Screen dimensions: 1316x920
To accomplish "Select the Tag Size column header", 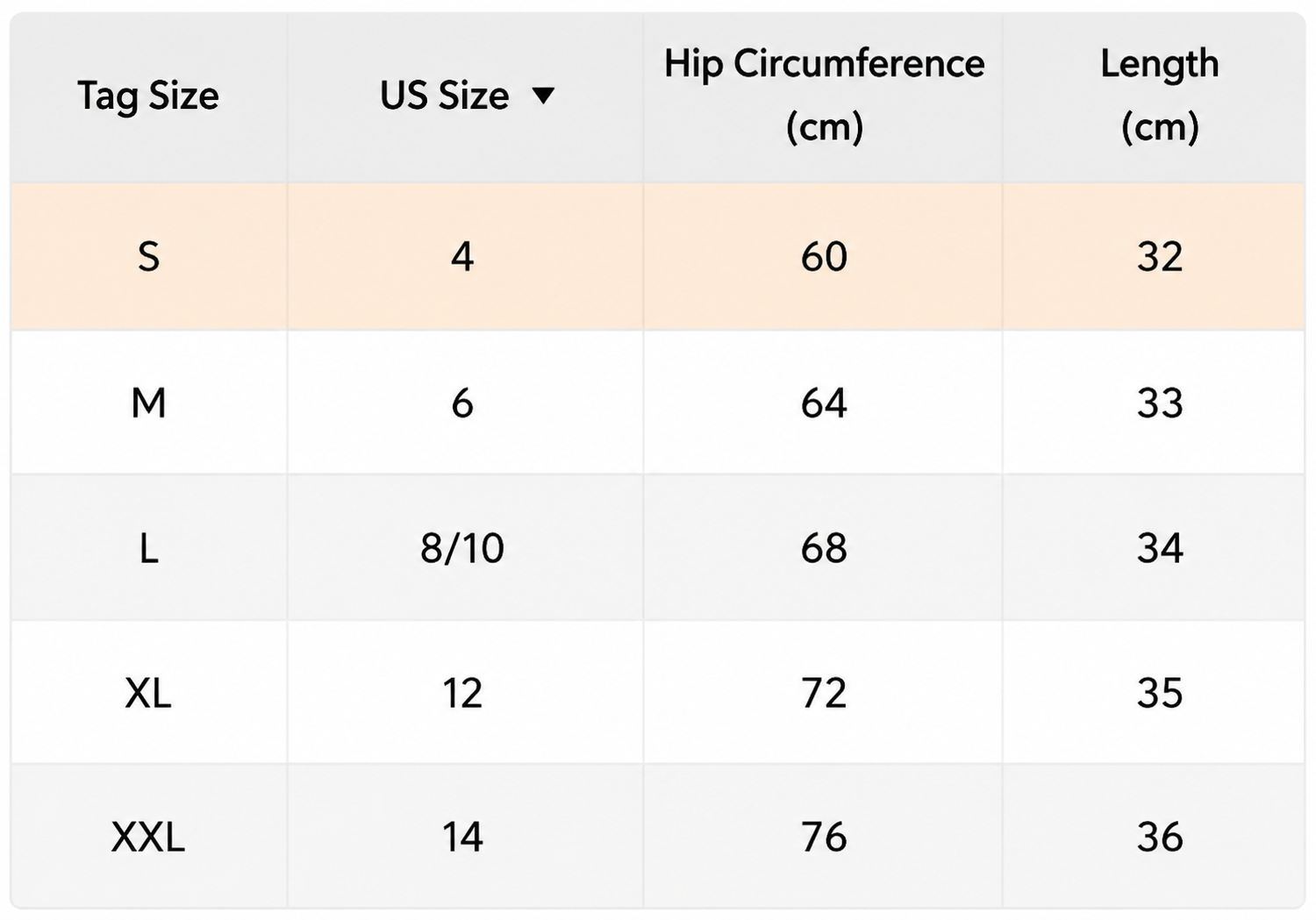I will (x=148, y=96).
